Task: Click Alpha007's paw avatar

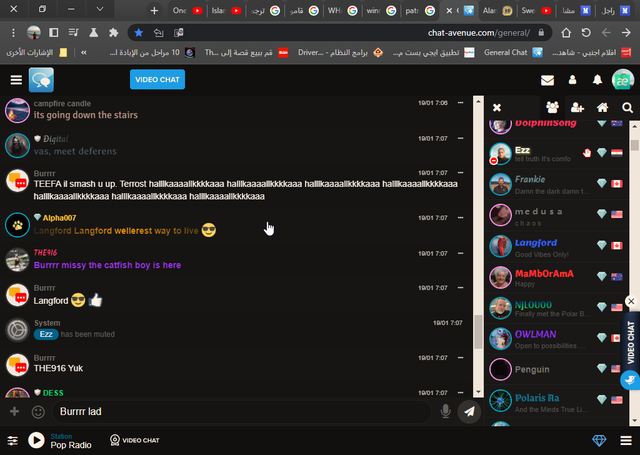Action: (x=17, y=225)
